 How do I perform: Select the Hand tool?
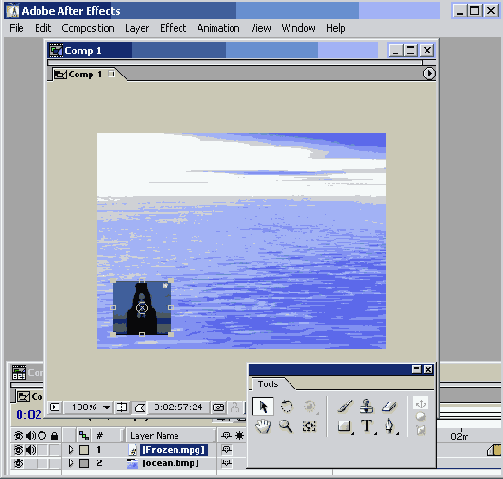coord(263,426)
